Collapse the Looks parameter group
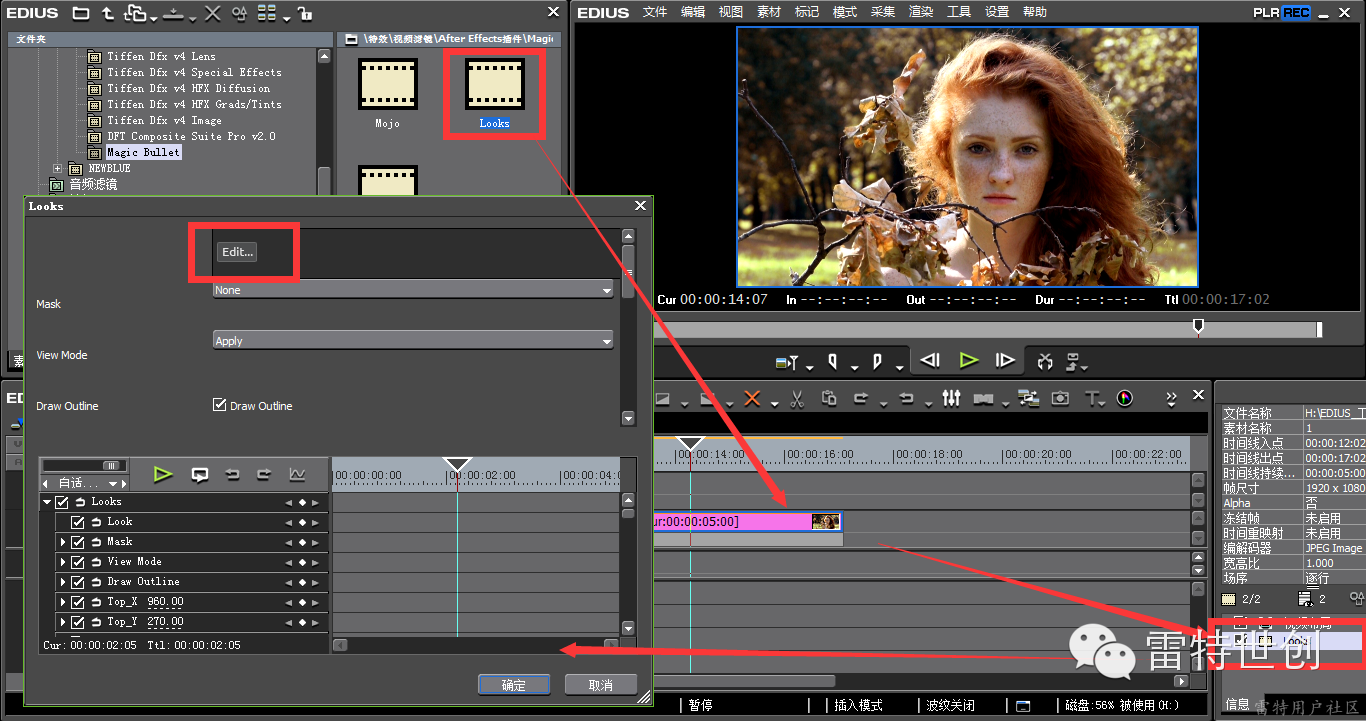The width and height of the screenshot is (1366, 721). pos(46,502)
